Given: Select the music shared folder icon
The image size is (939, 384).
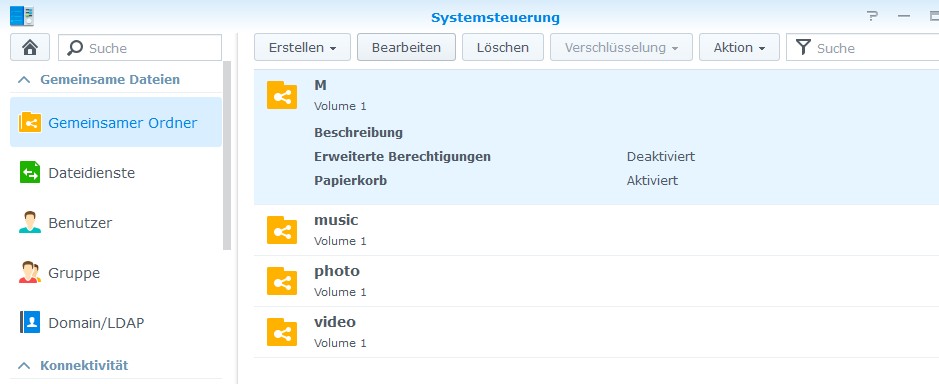Looking at the screenshot, I should (x=282, y=229).
